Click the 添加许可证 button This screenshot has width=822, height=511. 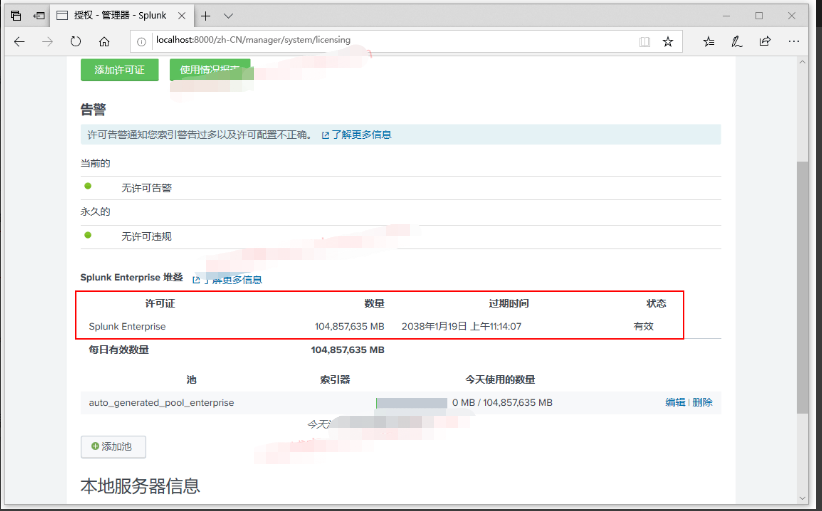coord(120,70)
